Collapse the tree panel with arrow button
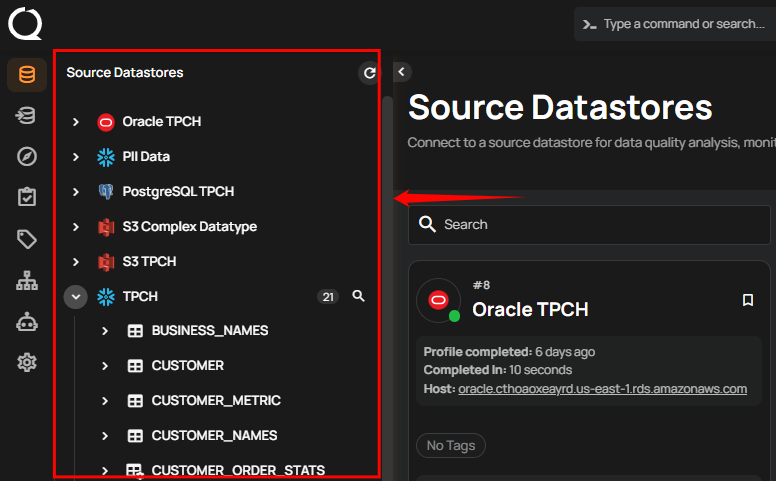Viewport: 776px width, 481px height. [402, 72]
